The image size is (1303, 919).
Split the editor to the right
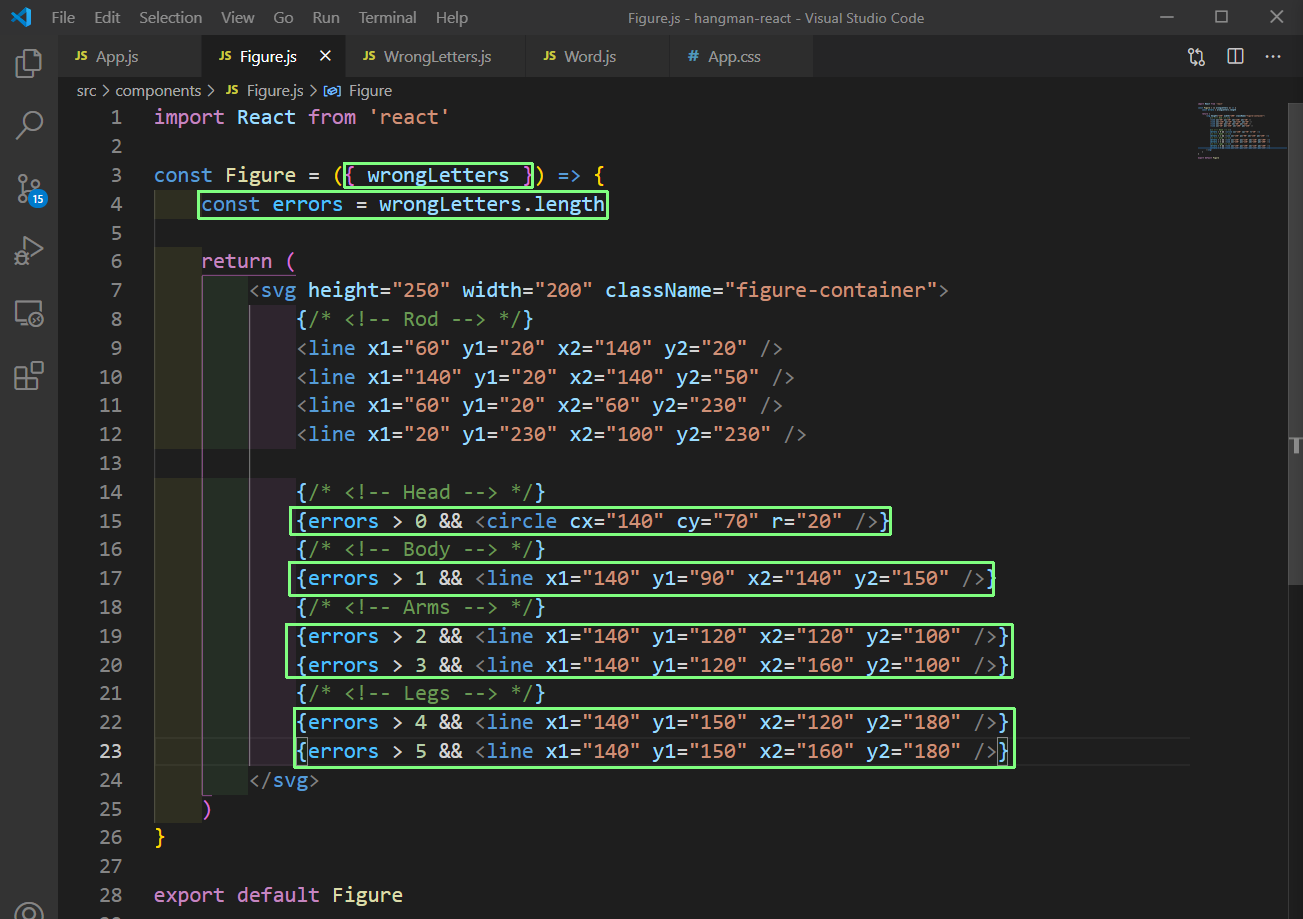[1235, 57]
